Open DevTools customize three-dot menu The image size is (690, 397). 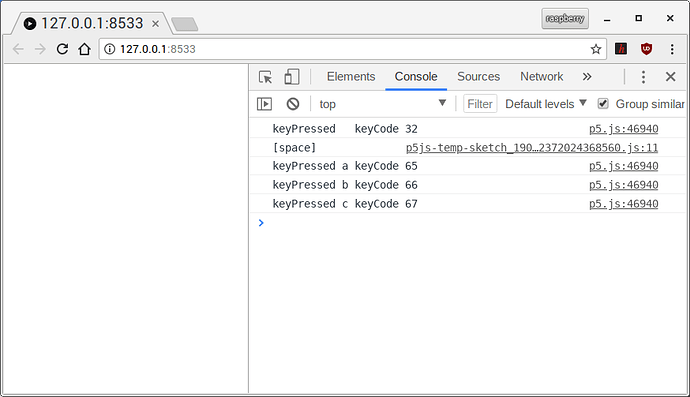[643, 77]
